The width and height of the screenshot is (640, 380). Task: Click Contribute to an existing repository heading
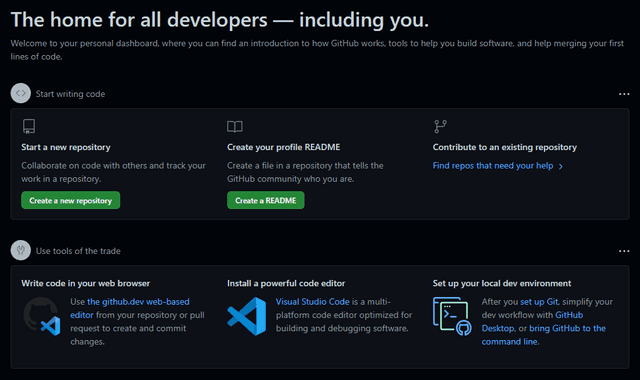(x=504, y=147)
